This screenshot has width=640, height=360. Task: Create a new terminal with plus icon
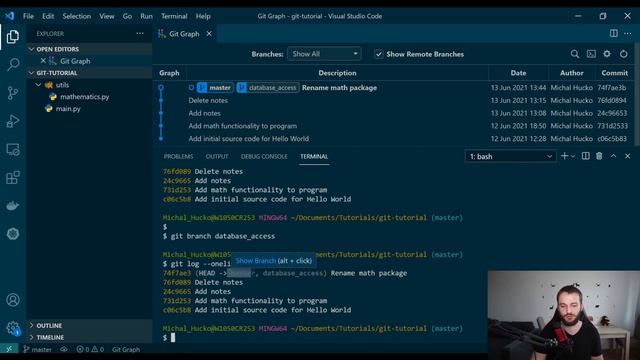click(564, 156)
